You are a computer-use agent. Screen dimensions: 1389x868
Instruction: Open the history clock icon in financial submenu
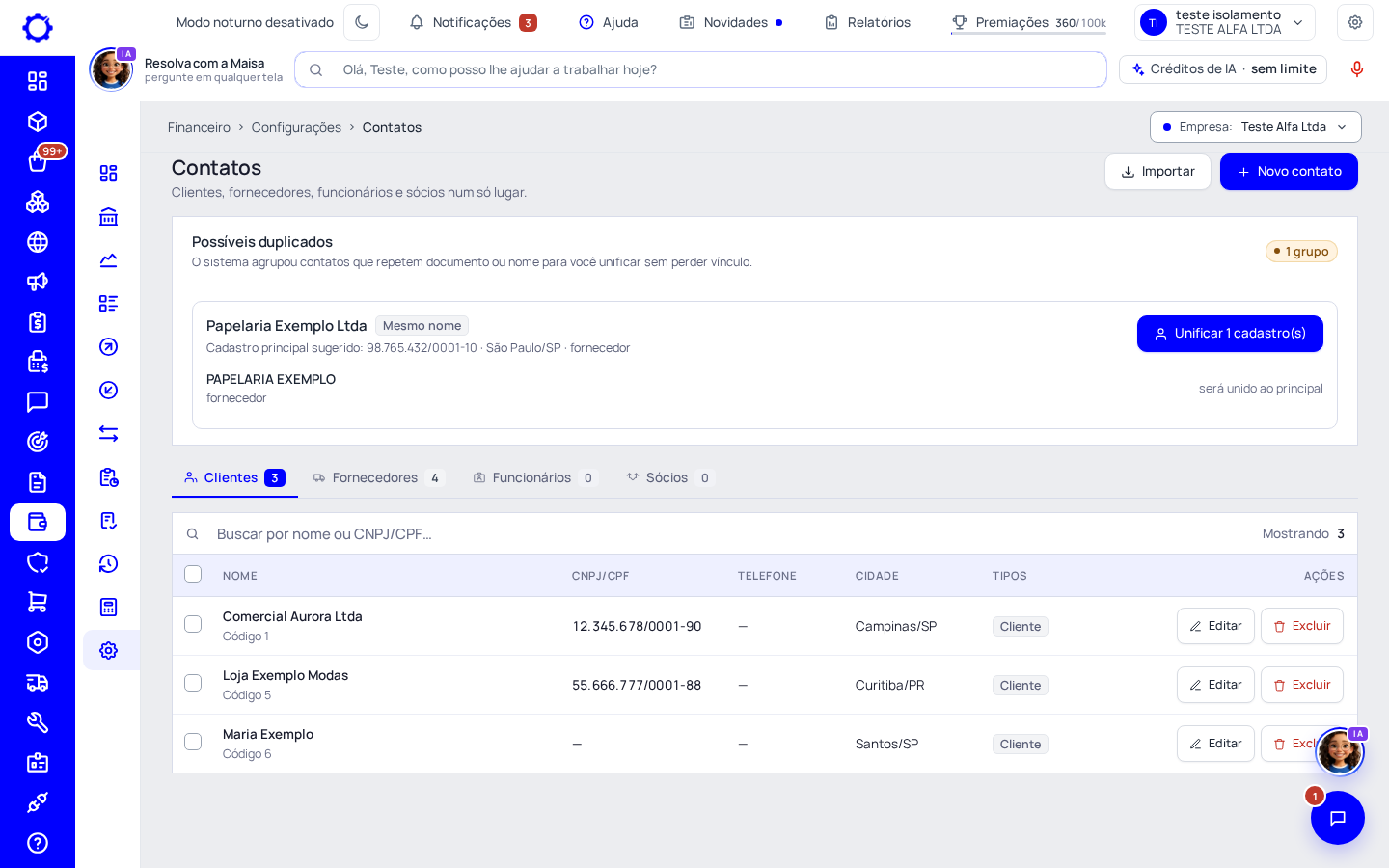[109, 564]
